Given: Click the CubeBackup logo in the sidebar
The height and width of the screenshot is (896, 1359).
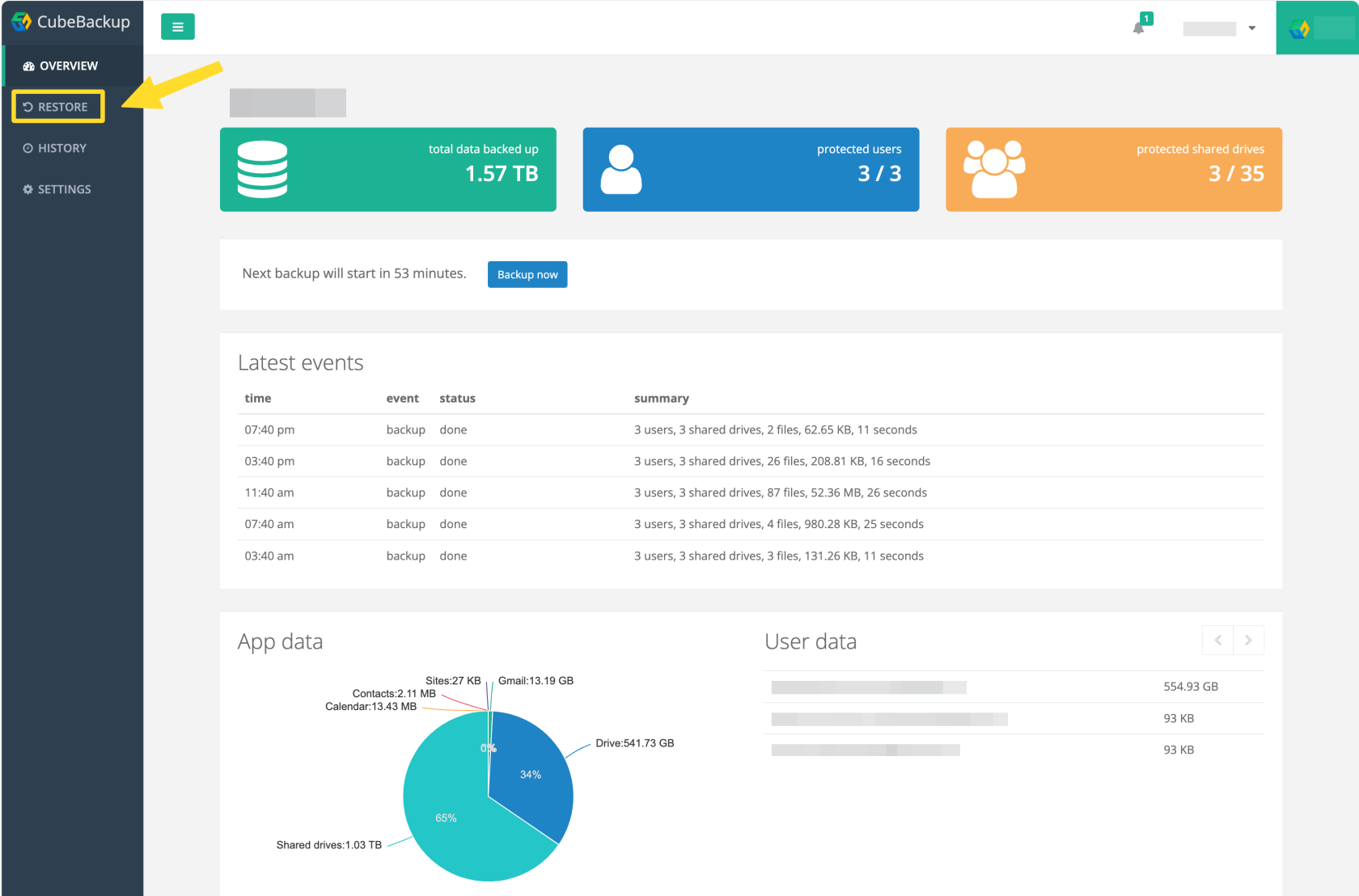Looking at the screenshot, I should [70, 22].
